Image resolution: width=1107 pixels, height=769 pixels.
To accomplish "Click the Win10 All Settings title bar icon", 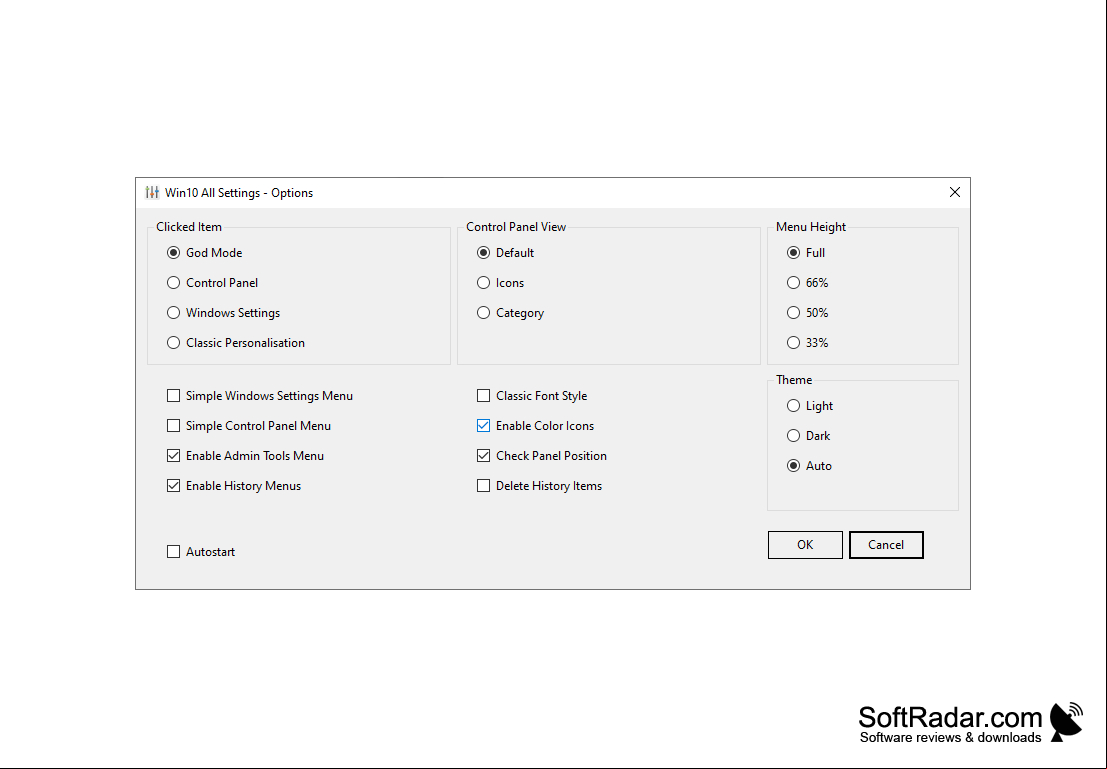I will (x=152, y=192).
